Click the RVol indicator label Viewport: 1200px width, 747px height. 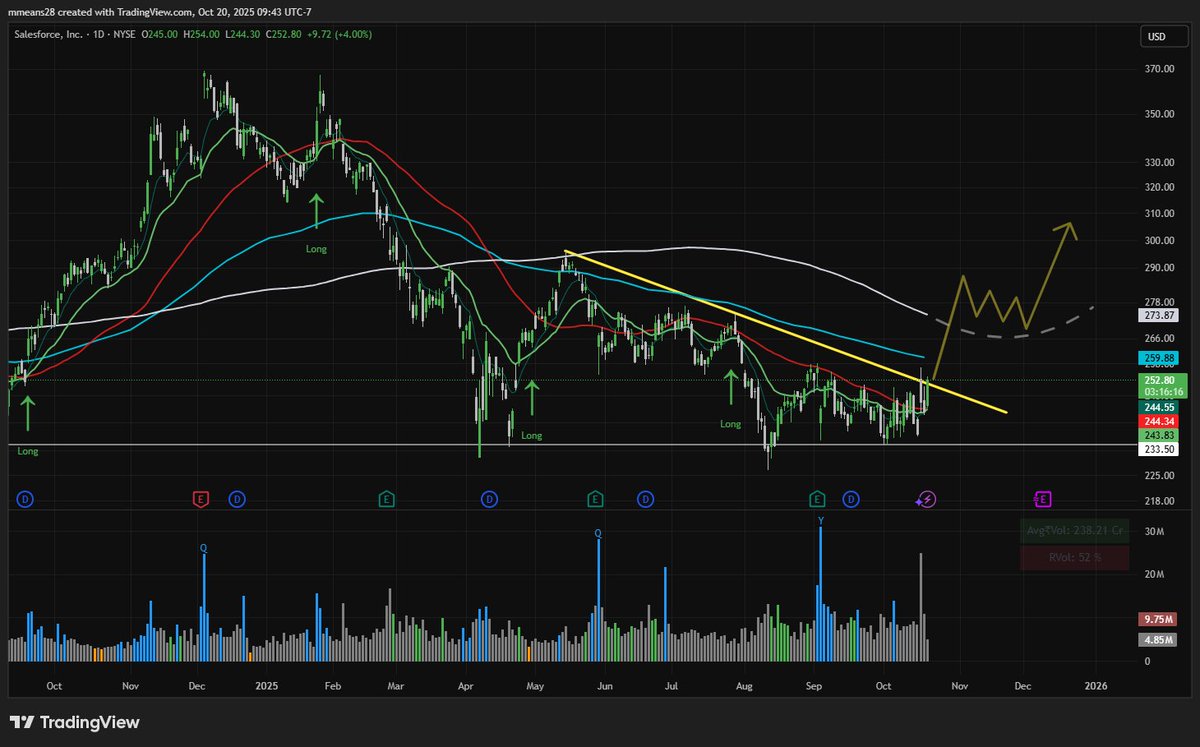tap(1075, 558)
